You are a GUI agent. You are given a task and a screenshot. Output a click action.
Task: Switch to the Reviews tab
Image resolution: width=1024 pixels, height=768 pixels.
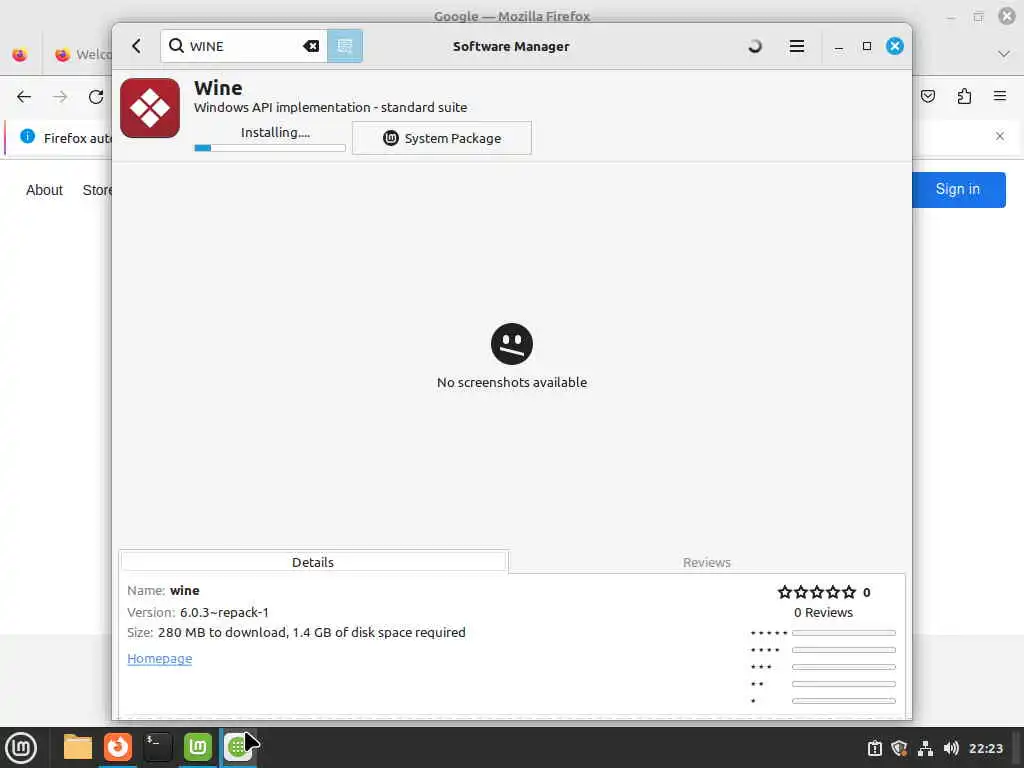click(707, 562)
